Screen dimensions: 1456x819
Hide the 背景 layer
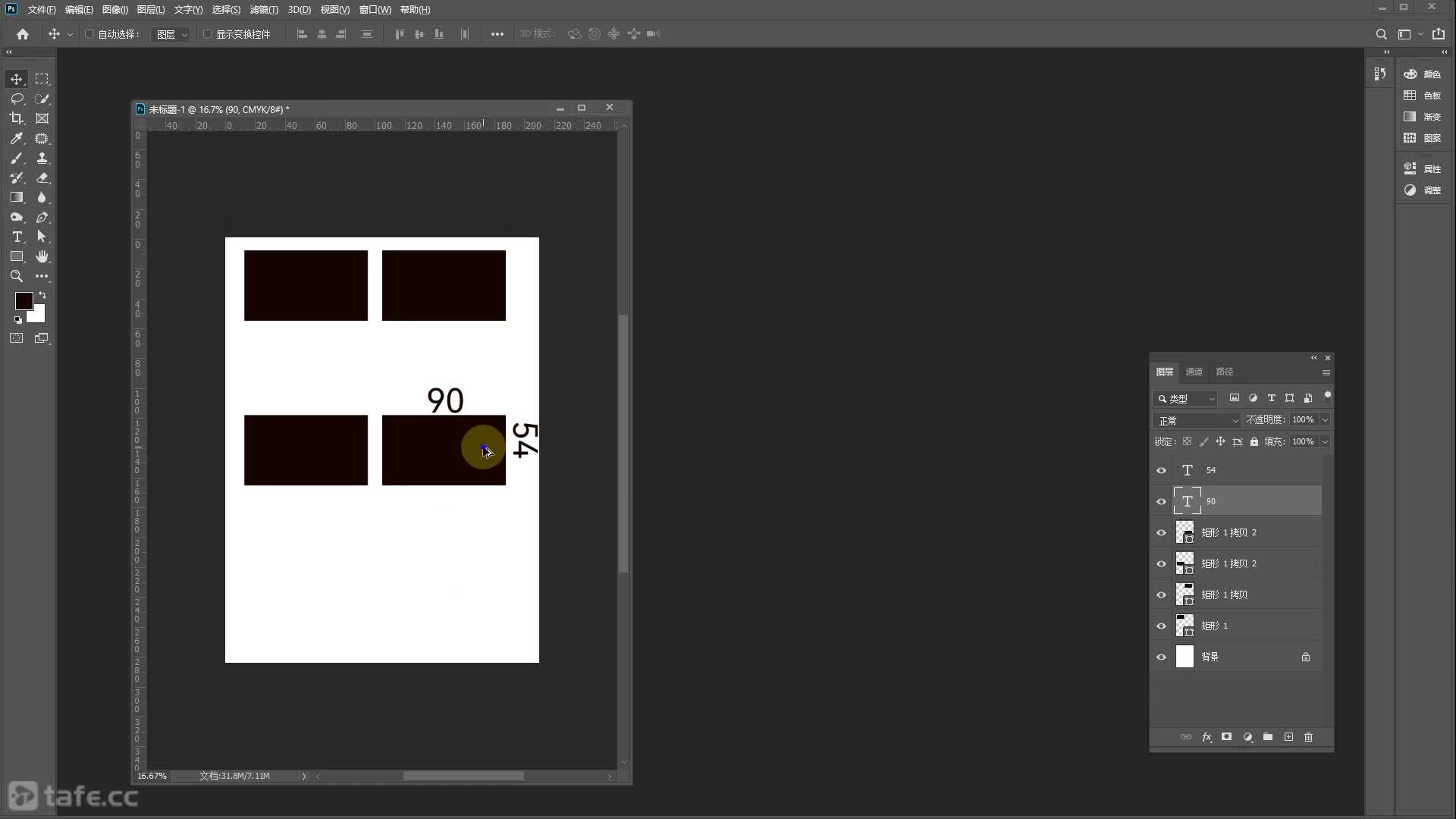(1161, 657)
